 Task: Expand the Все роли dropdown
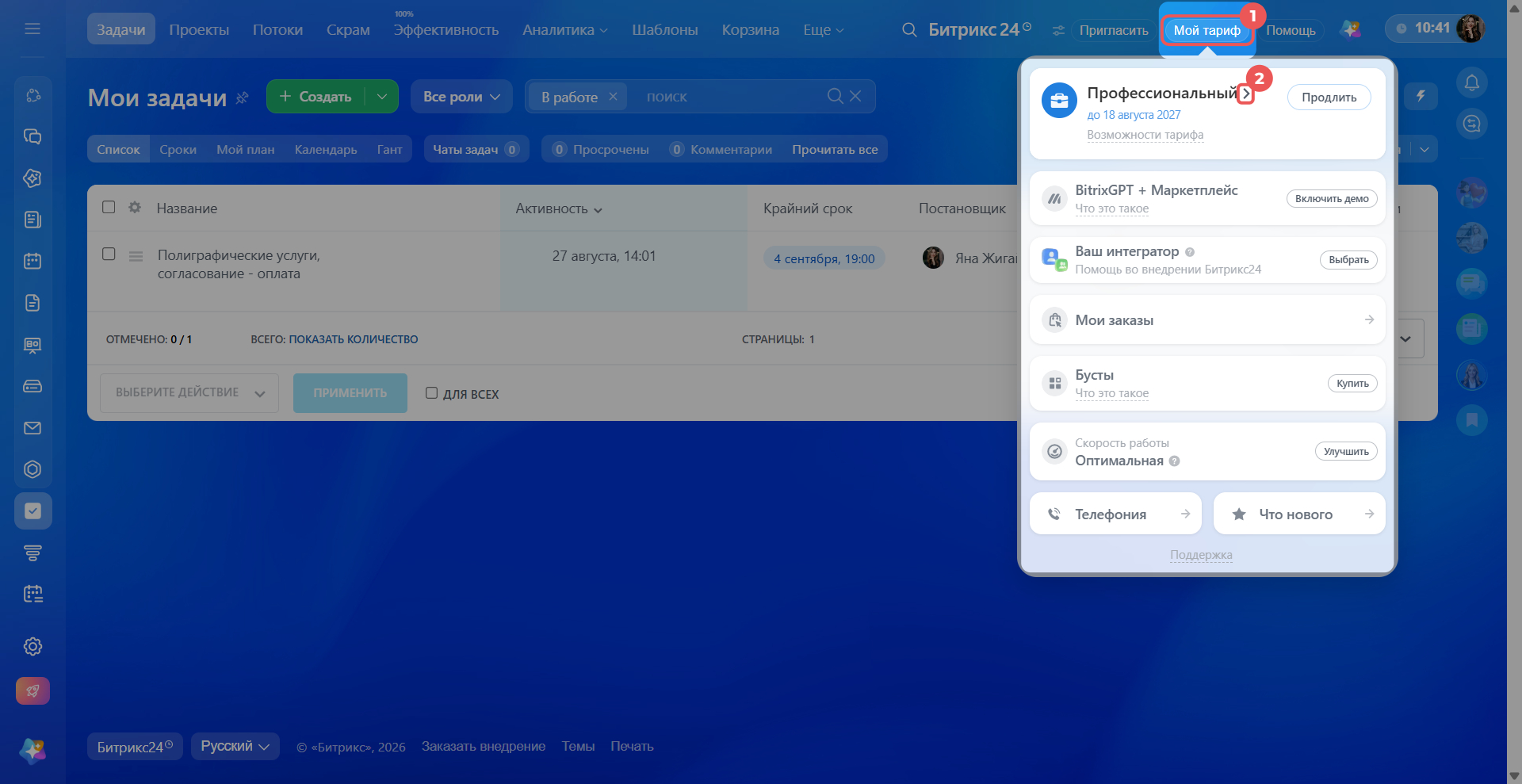pos(461,97)
